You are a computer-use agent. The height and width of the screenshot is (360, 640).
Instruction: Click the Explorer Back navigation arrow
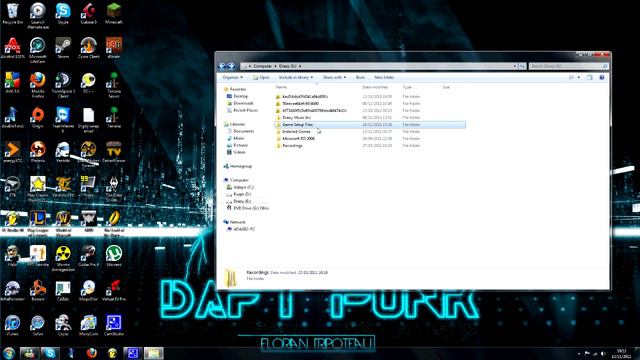point(222,66)
